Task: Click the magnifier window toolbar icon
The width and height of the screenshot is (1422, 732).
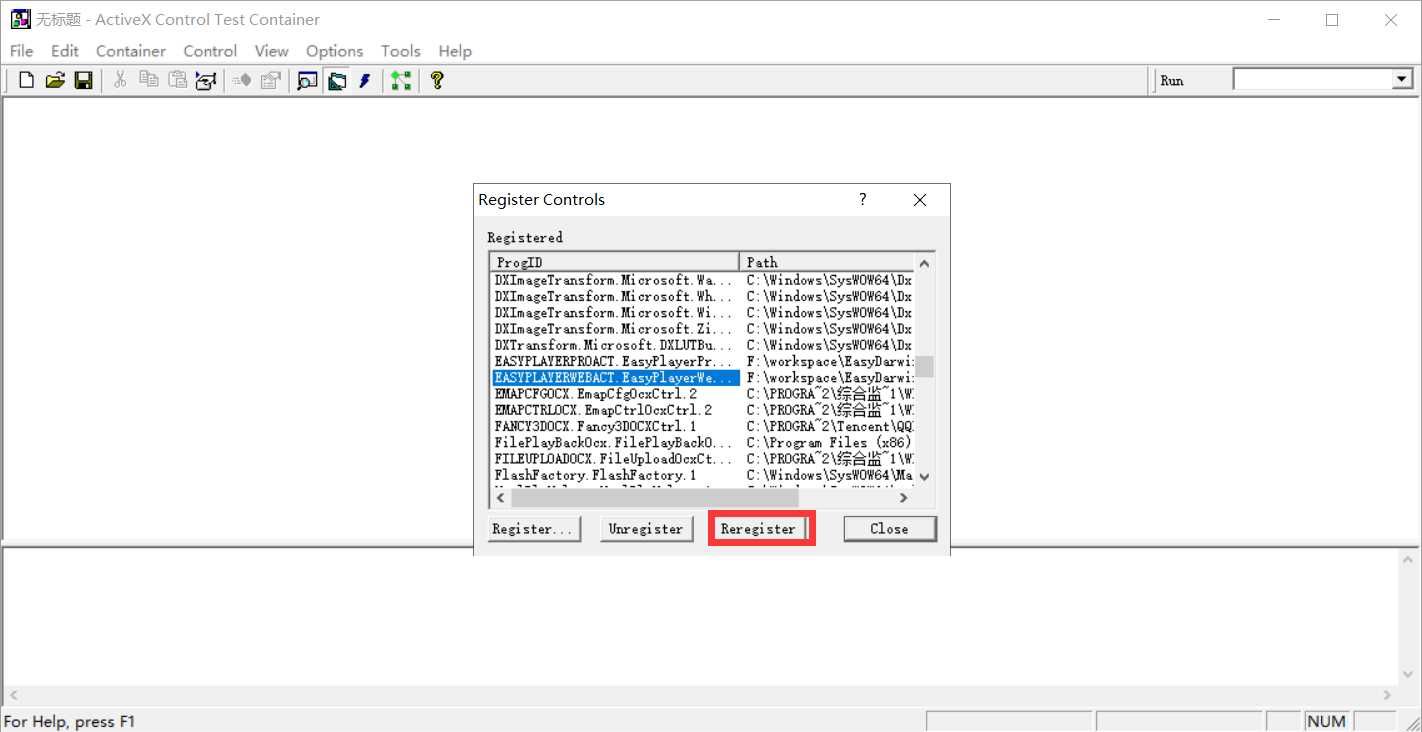Action: (308, 81)
